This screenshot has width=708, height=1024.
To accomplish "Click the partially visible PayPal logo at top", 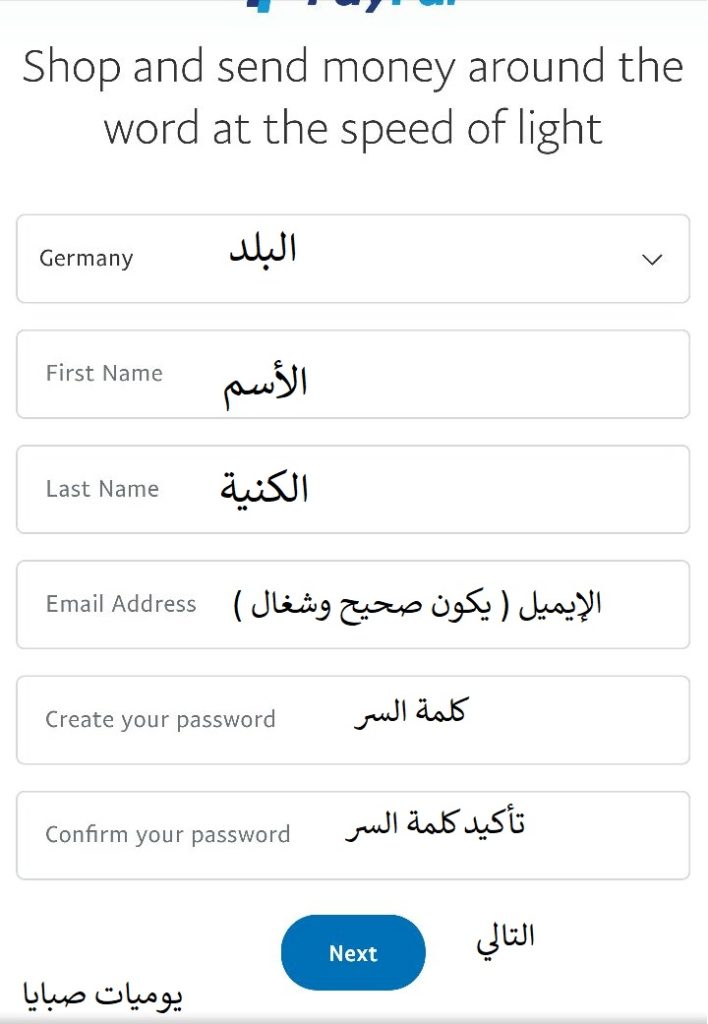I will coord(353,5).
